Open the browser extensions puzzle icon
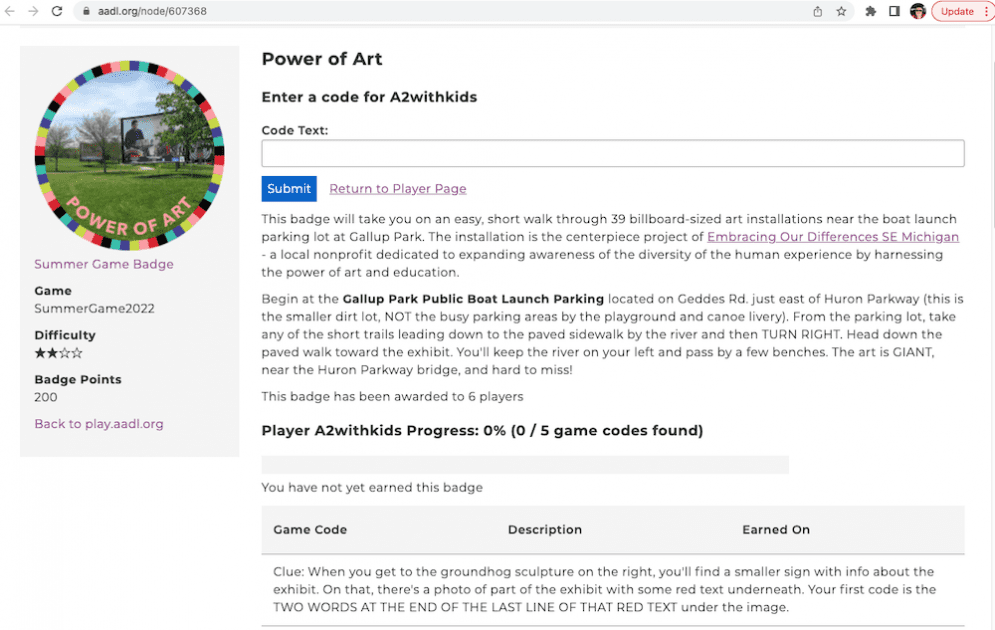Screen dimensions: 995x630 [x=869, y=12]
